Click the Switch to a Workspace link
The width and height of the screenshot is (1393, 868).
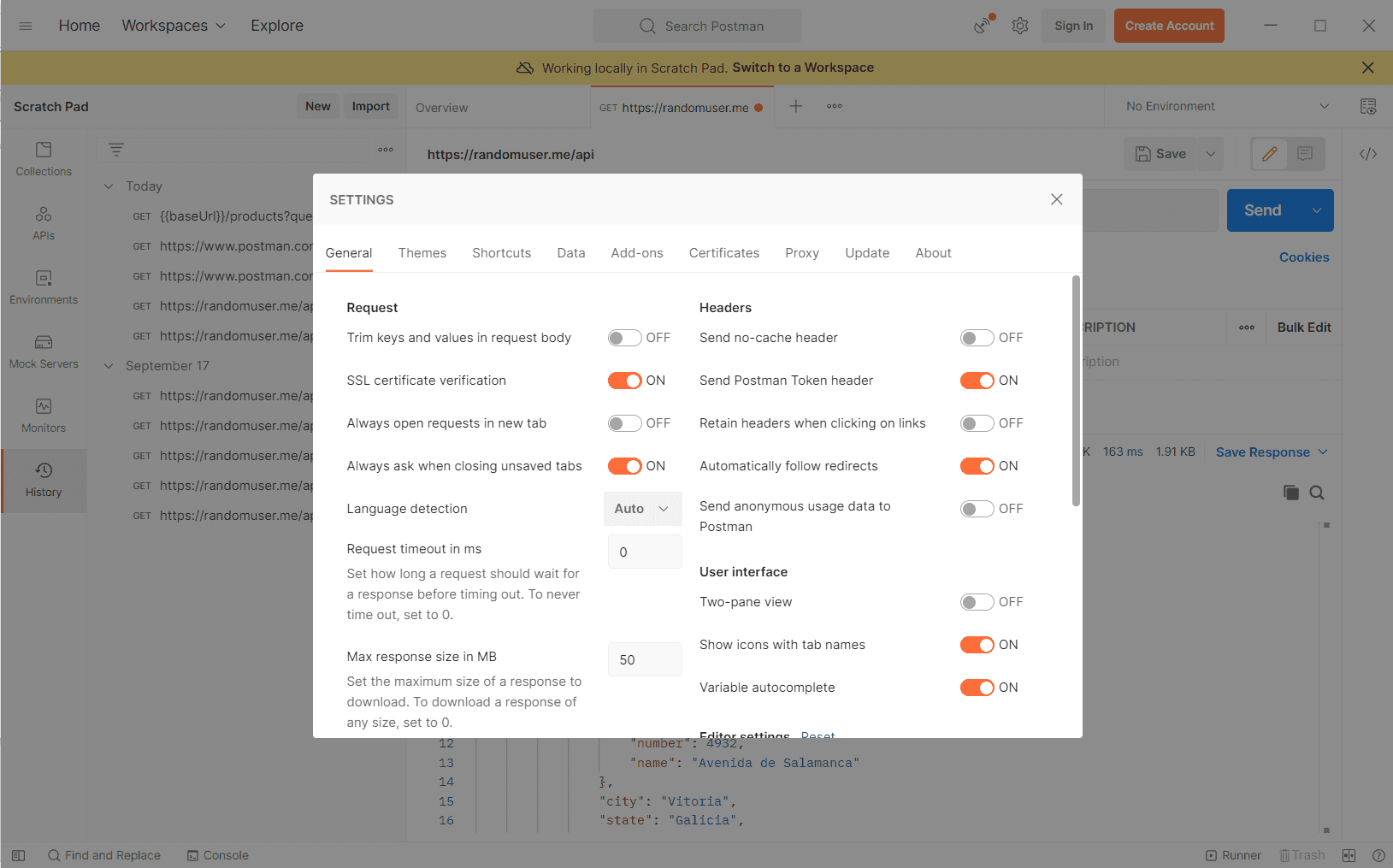(803, 68)
